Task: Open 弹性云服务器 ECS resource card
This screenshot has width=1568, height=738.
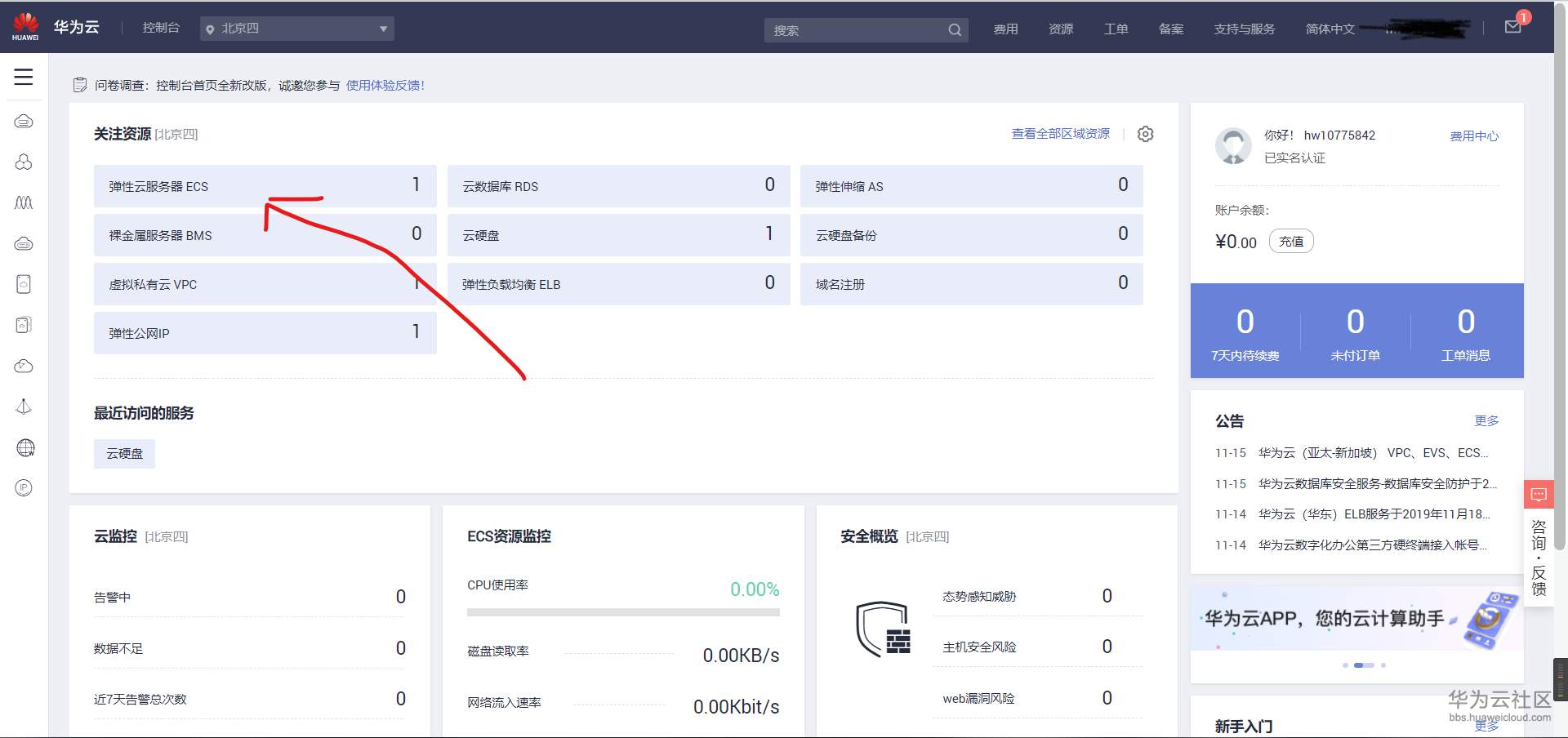Action: [265, 186]
